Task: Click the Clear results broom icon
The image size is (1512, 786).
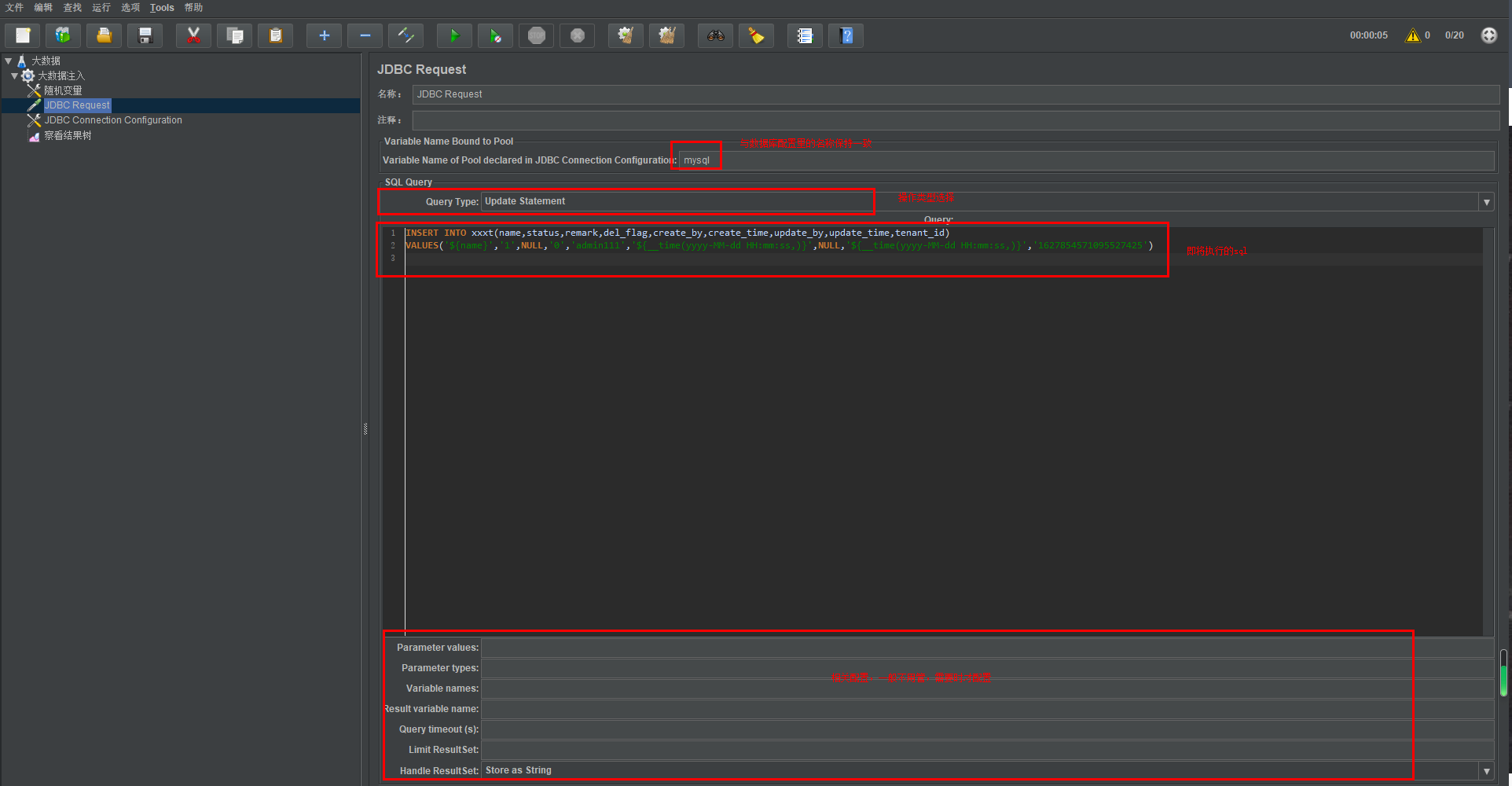Action: point(626,35)
